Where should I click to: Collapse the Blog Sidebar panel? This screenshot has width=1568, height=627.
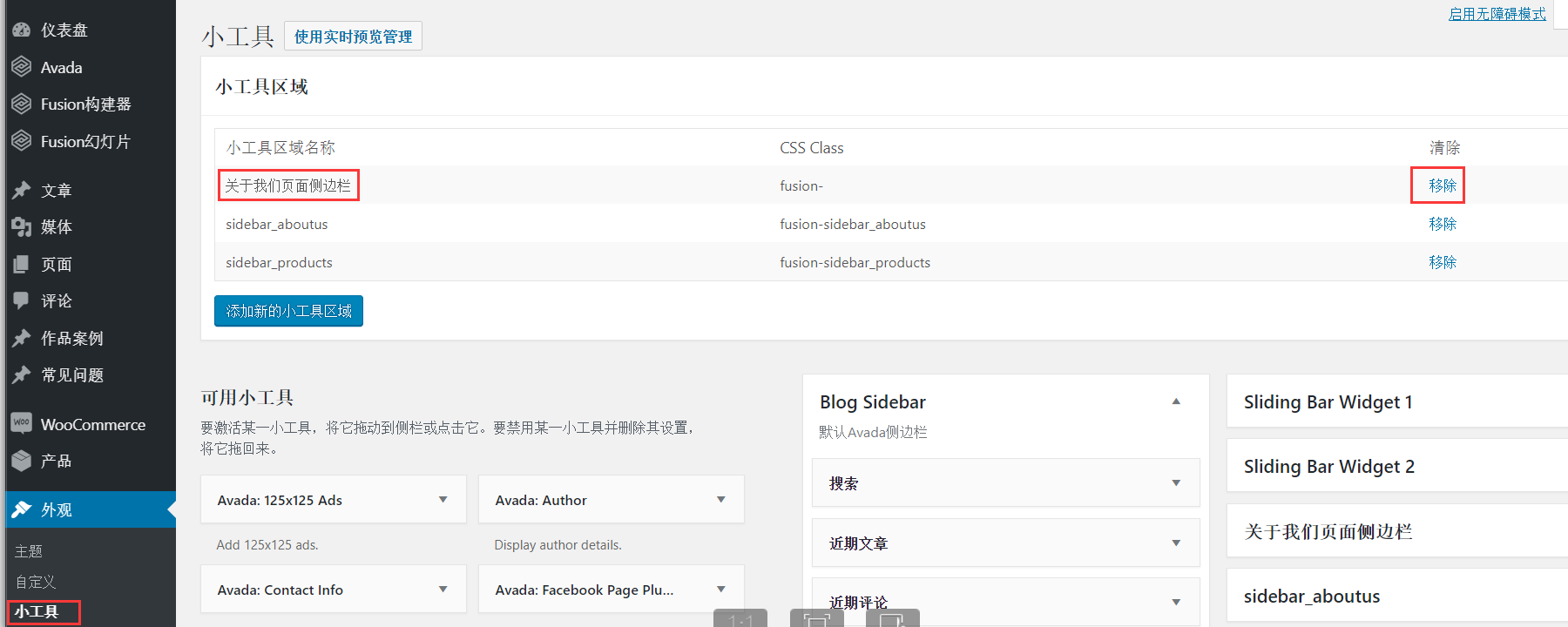tap(1176, 401)
